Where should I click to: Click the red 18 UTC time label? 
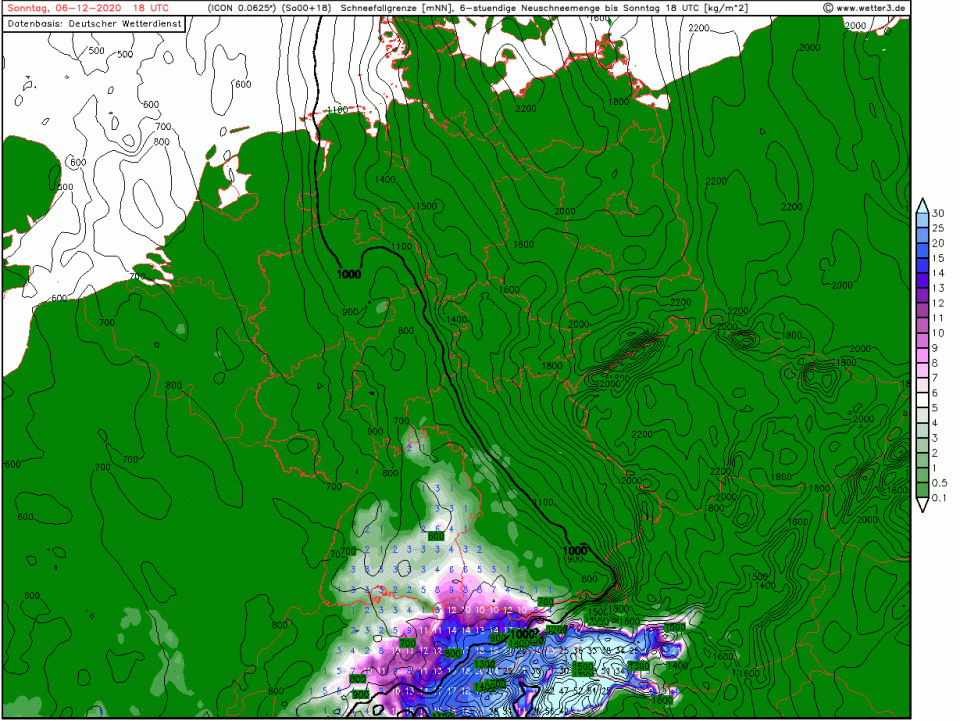[150, 8]
